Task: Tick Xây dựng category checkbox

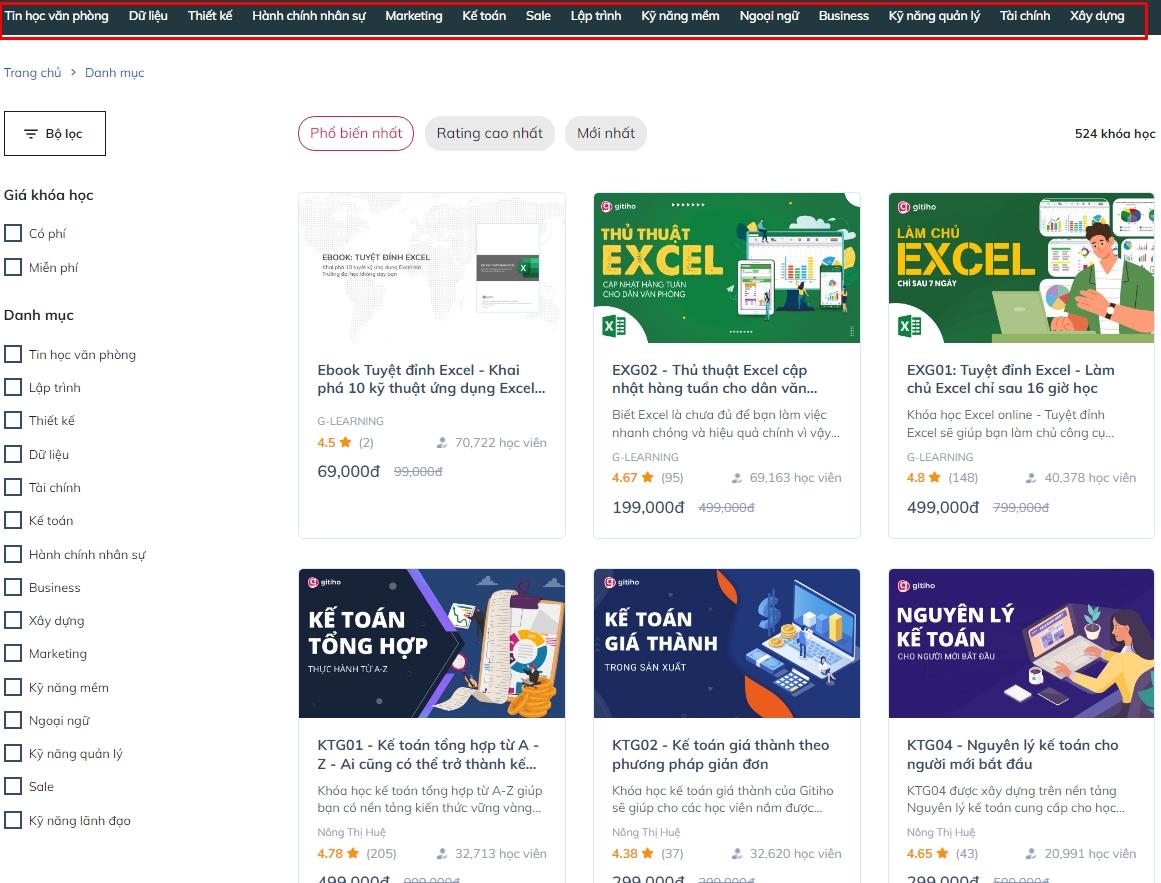Action: (13, 620)
